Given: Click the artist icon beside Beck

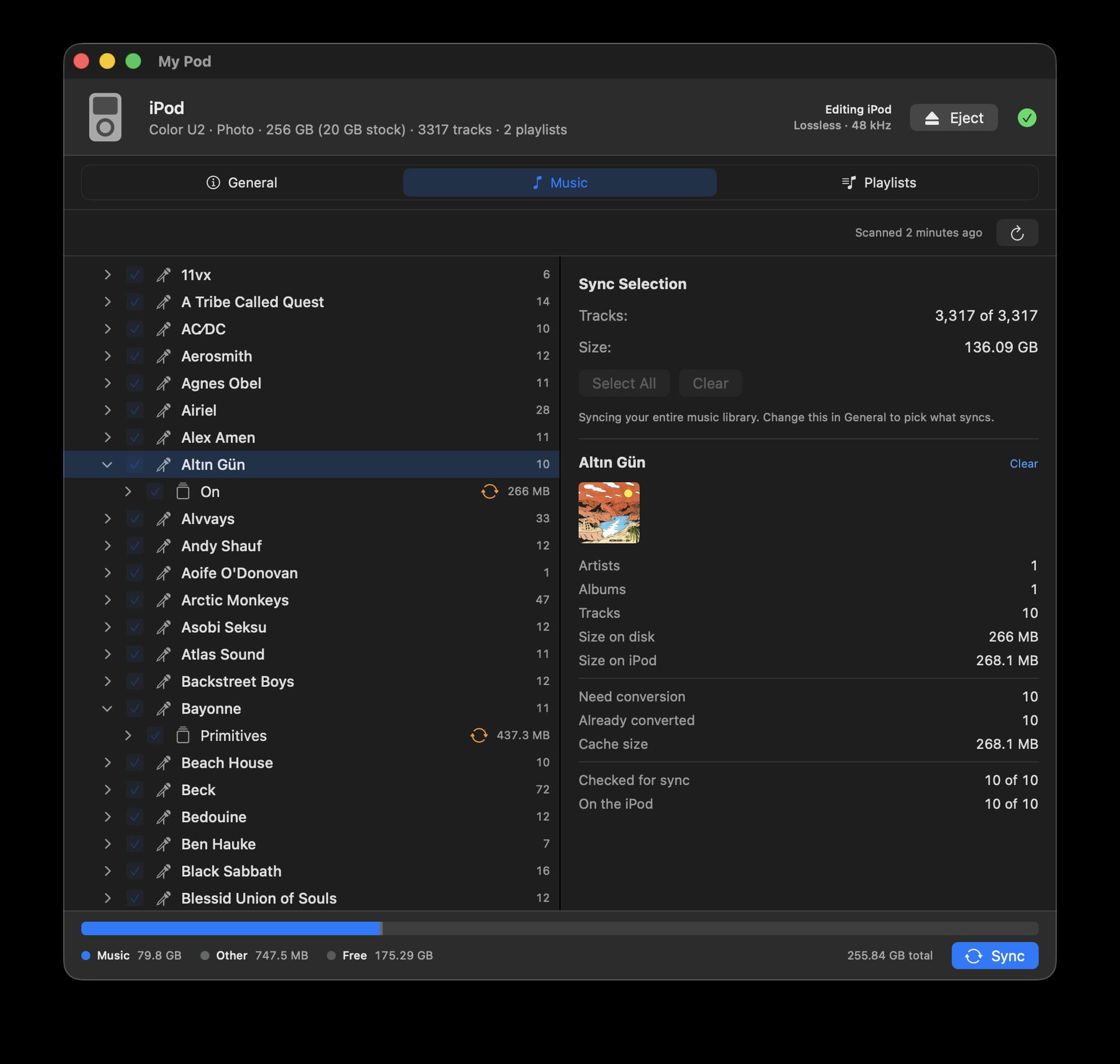Looking at the screenshot, I should coord(164,790).
